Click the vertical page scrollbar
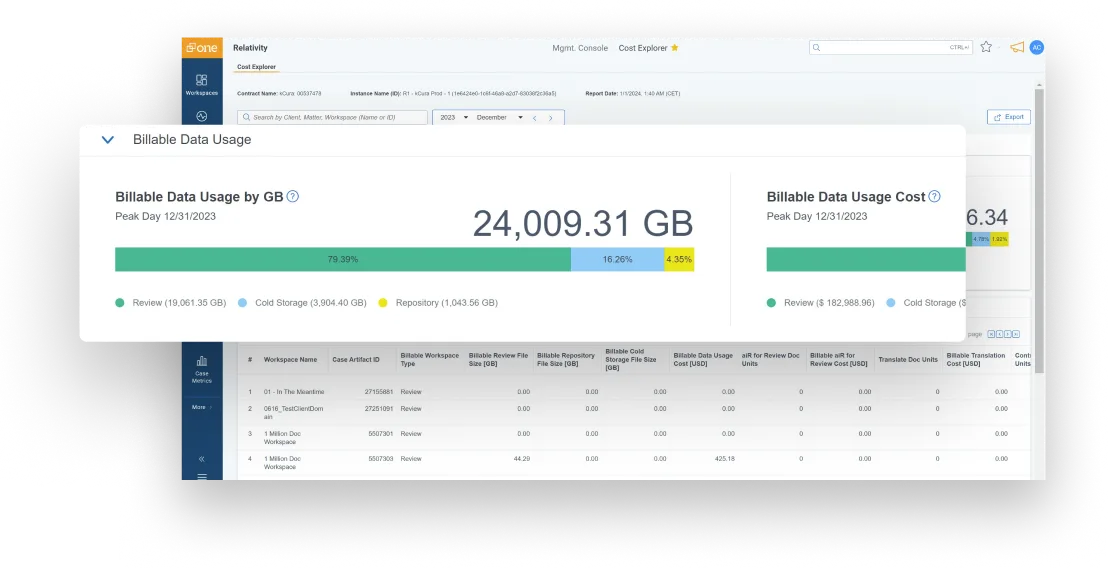Image resolution: width=1109 pixels, height=569 pixels. 1039,233
